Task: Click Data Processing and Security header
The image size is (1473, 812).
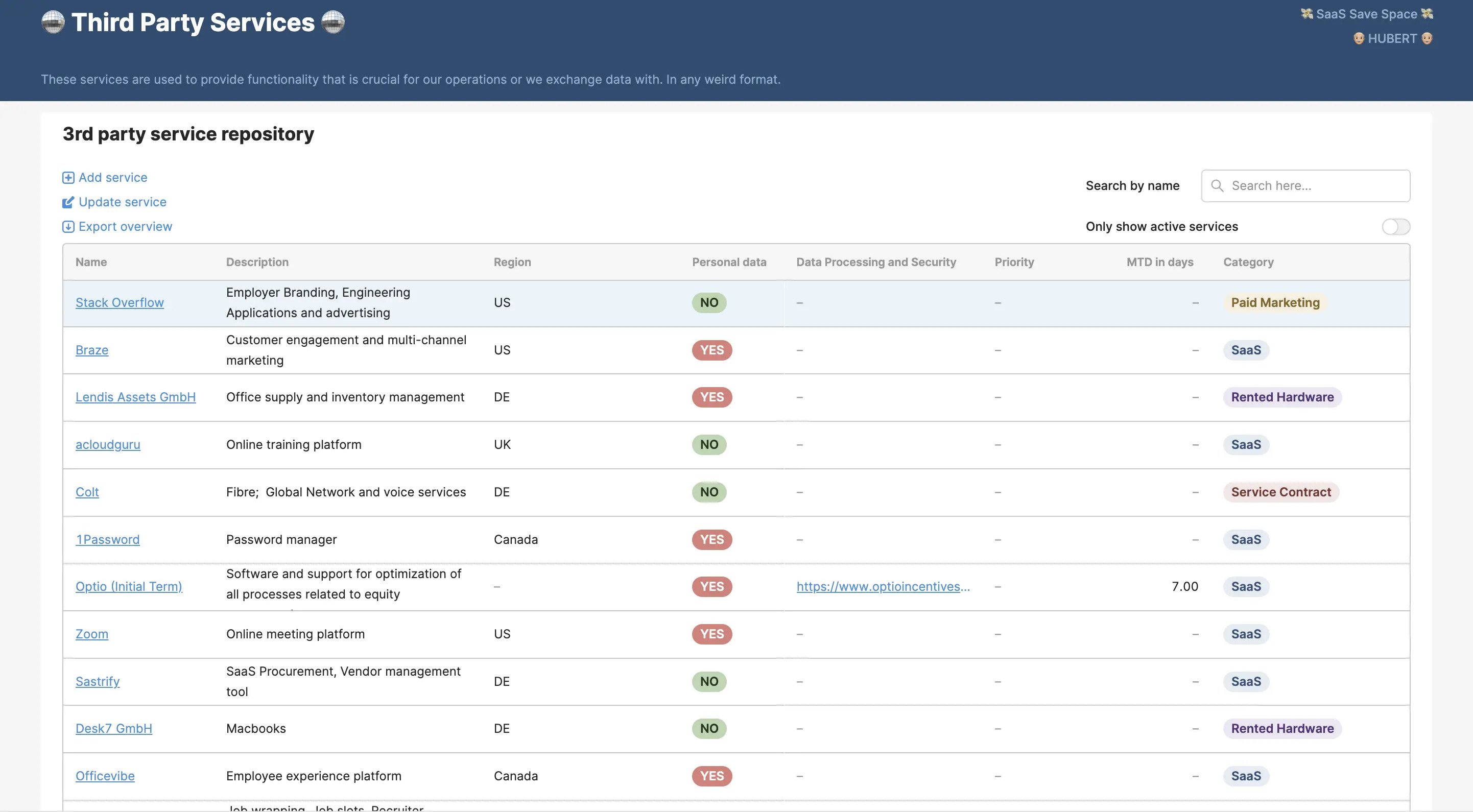Action: tap(876, 262)
